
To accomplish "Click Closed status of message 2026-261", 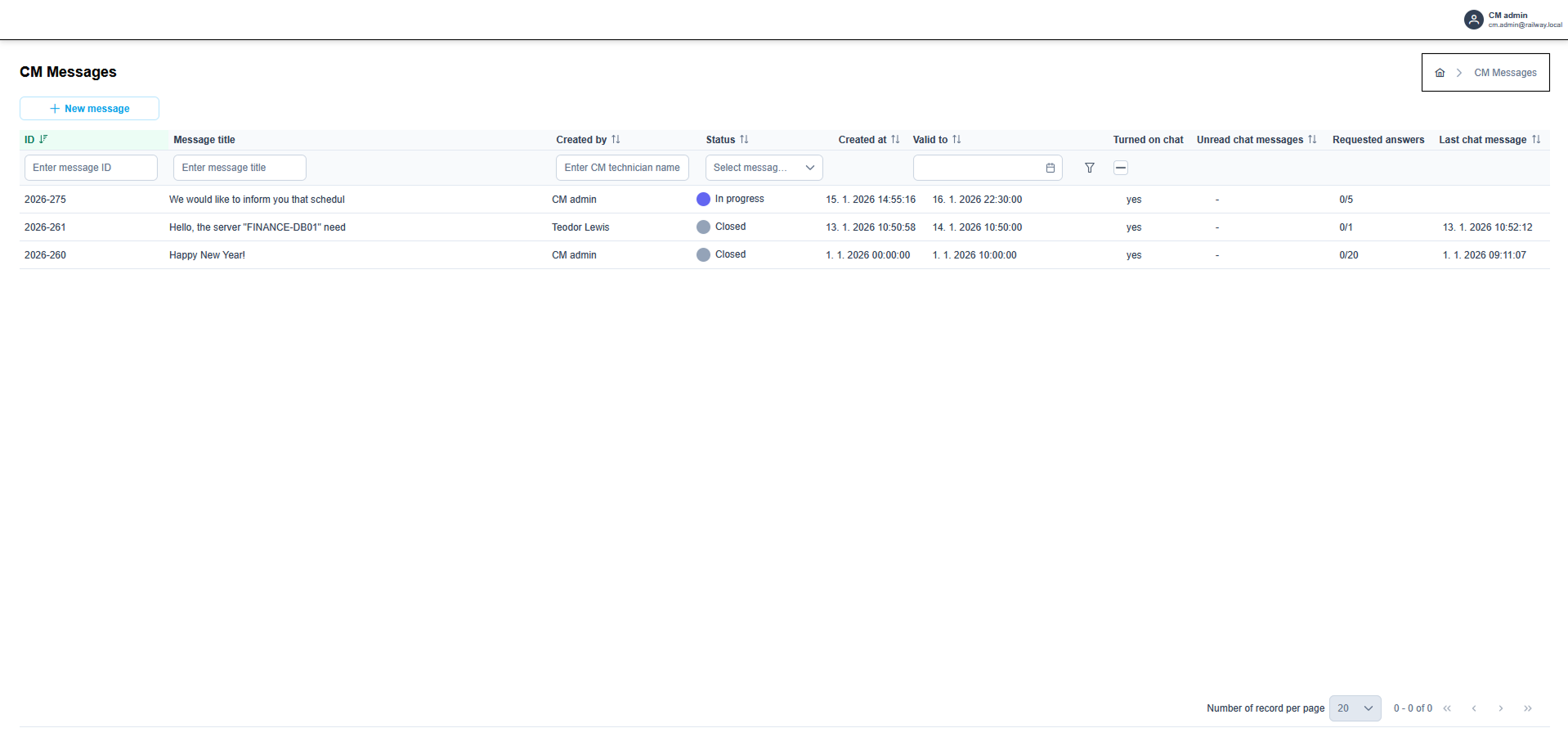I will tap(721, 227).
